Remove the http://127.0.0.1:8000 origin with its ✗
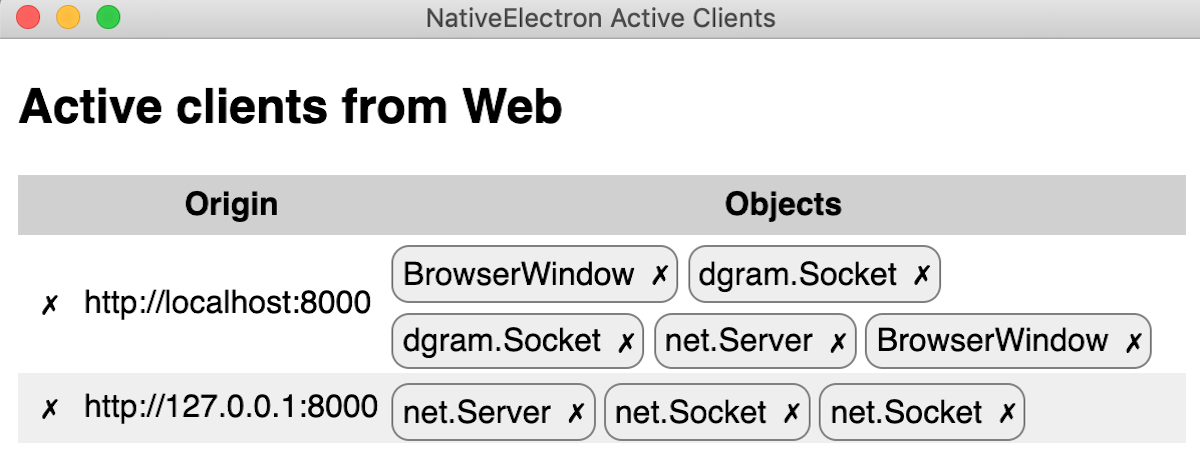 point(48,408)
